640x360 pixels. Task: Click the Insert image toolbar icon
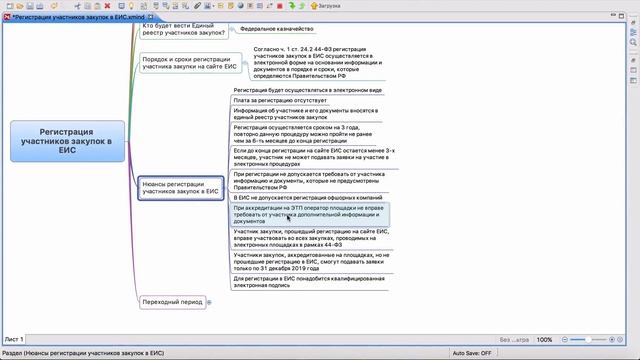[x=207, y=6]
